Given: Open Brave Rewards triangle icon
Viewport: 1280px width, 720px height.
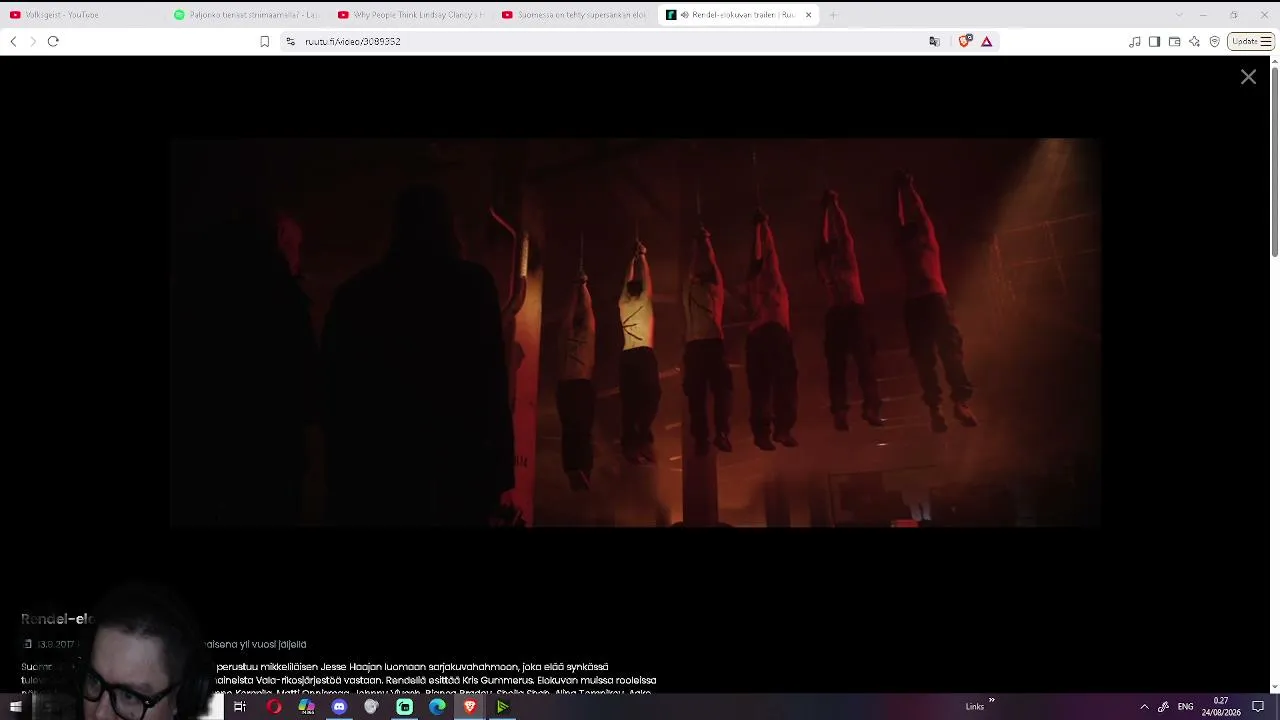Looking at the screenshot, I should coord(987,41).
